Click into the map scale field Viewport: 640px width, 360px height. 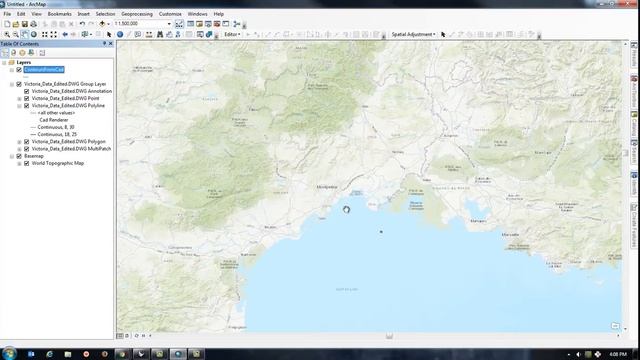coord(140,24)
